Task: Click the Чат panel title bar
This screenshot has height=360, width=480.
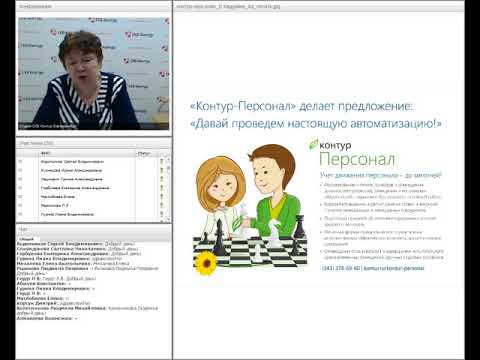Action: click(94, 229)
